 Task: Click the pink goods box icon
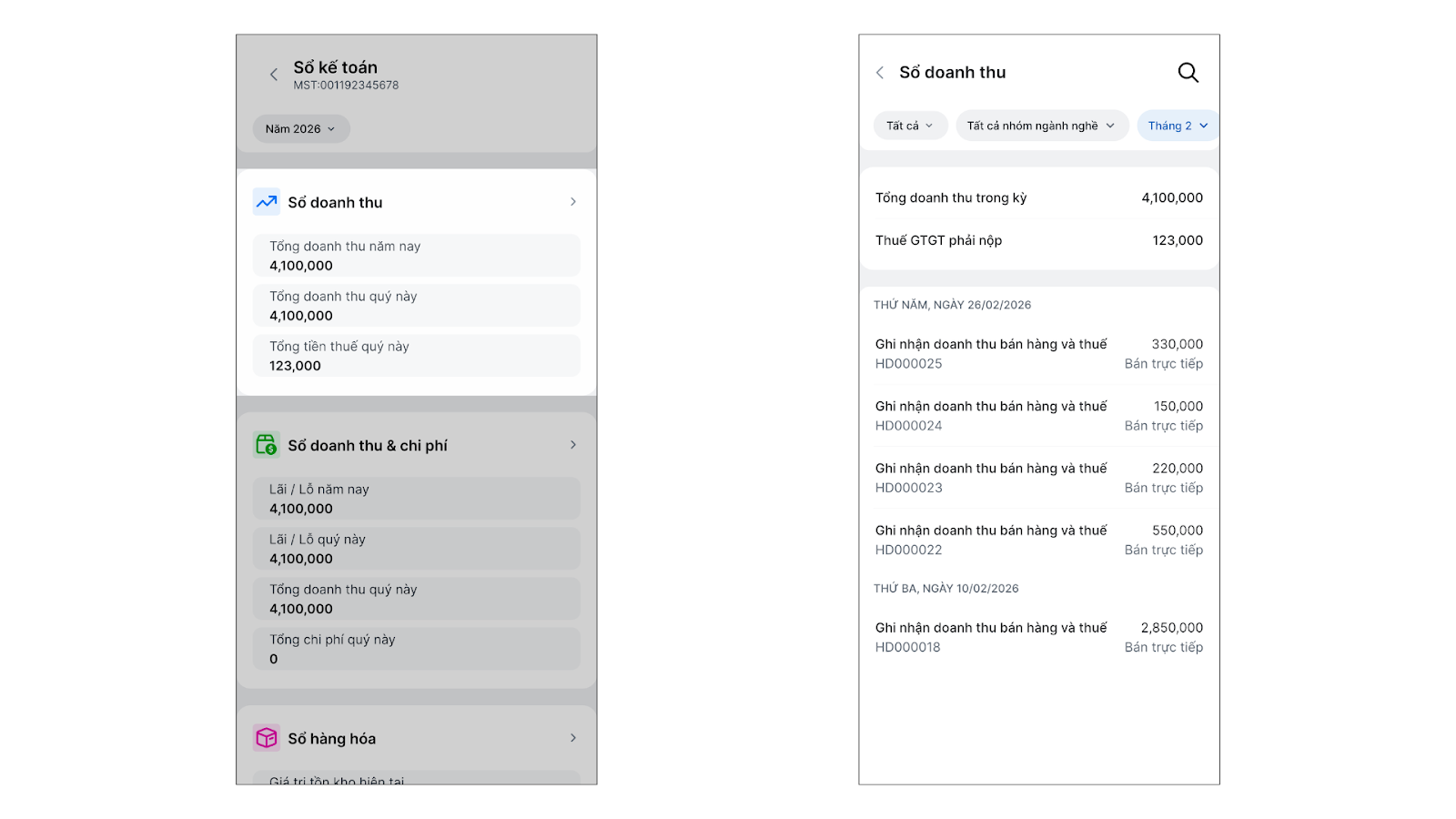pos(267,738)
